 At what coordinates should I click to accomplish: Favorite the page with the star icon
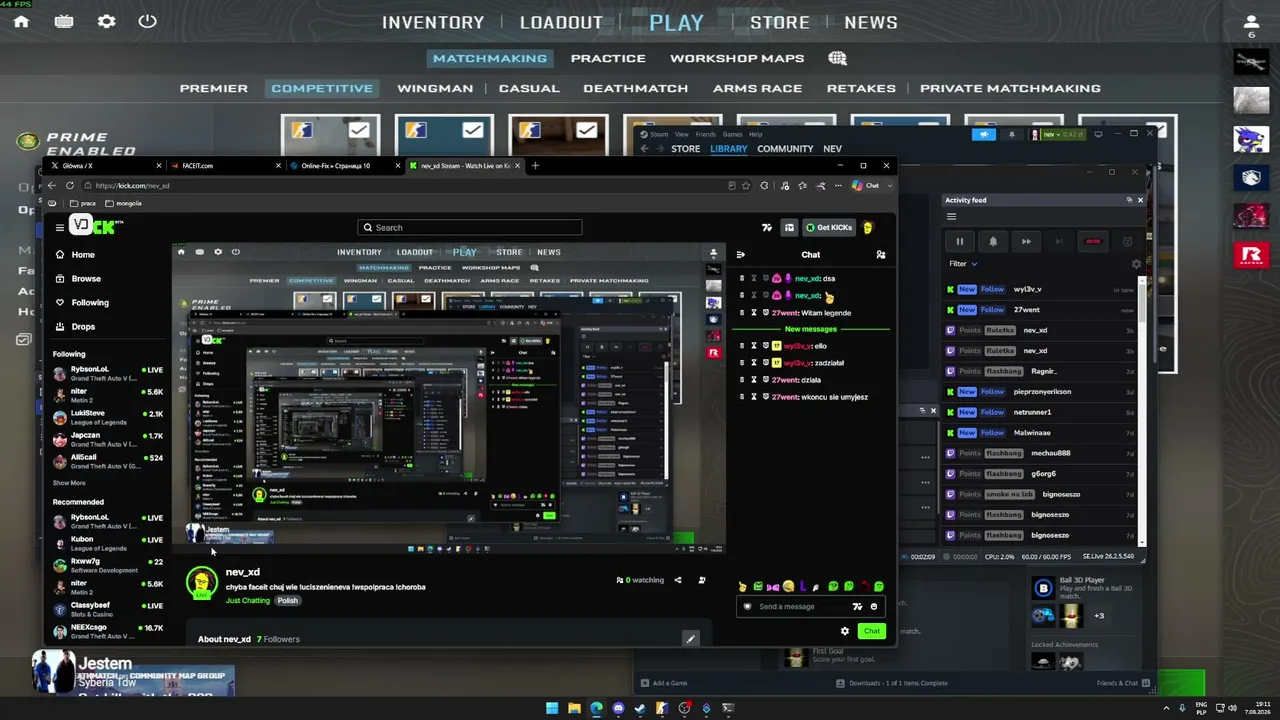(748, 185)
